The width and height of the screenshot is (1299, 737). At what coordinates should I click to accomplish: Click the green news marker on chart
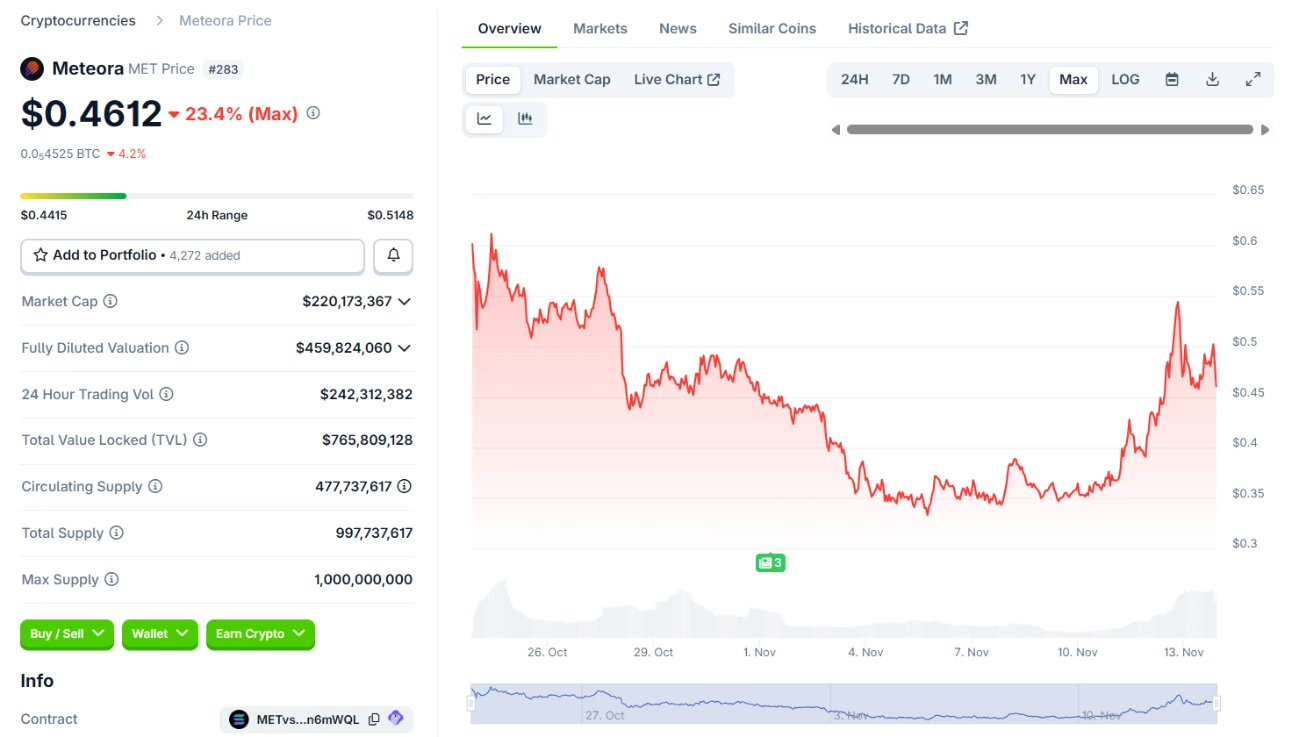pos(770,563)
